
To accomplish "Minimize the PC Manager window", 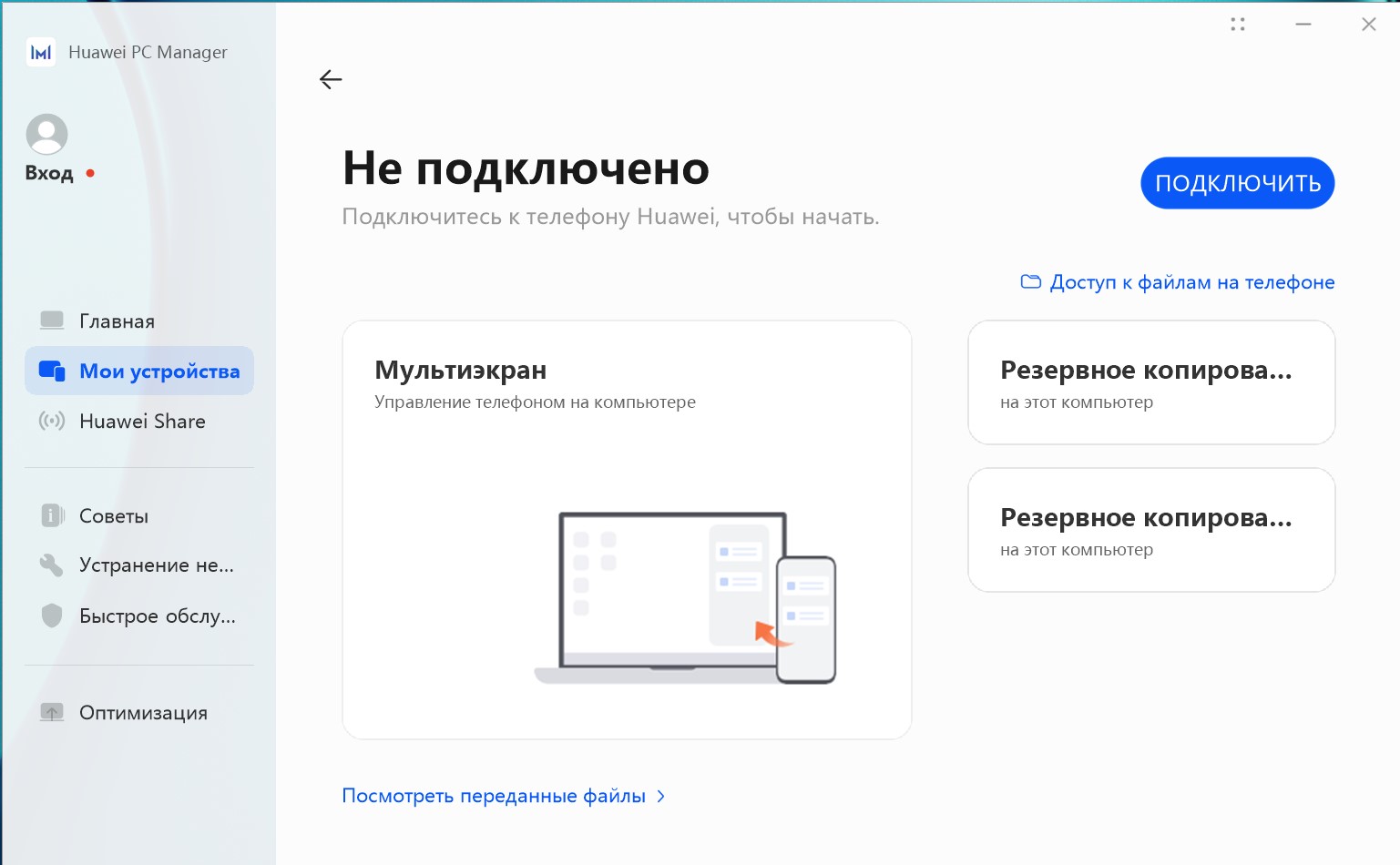I will click(1303, 25).
